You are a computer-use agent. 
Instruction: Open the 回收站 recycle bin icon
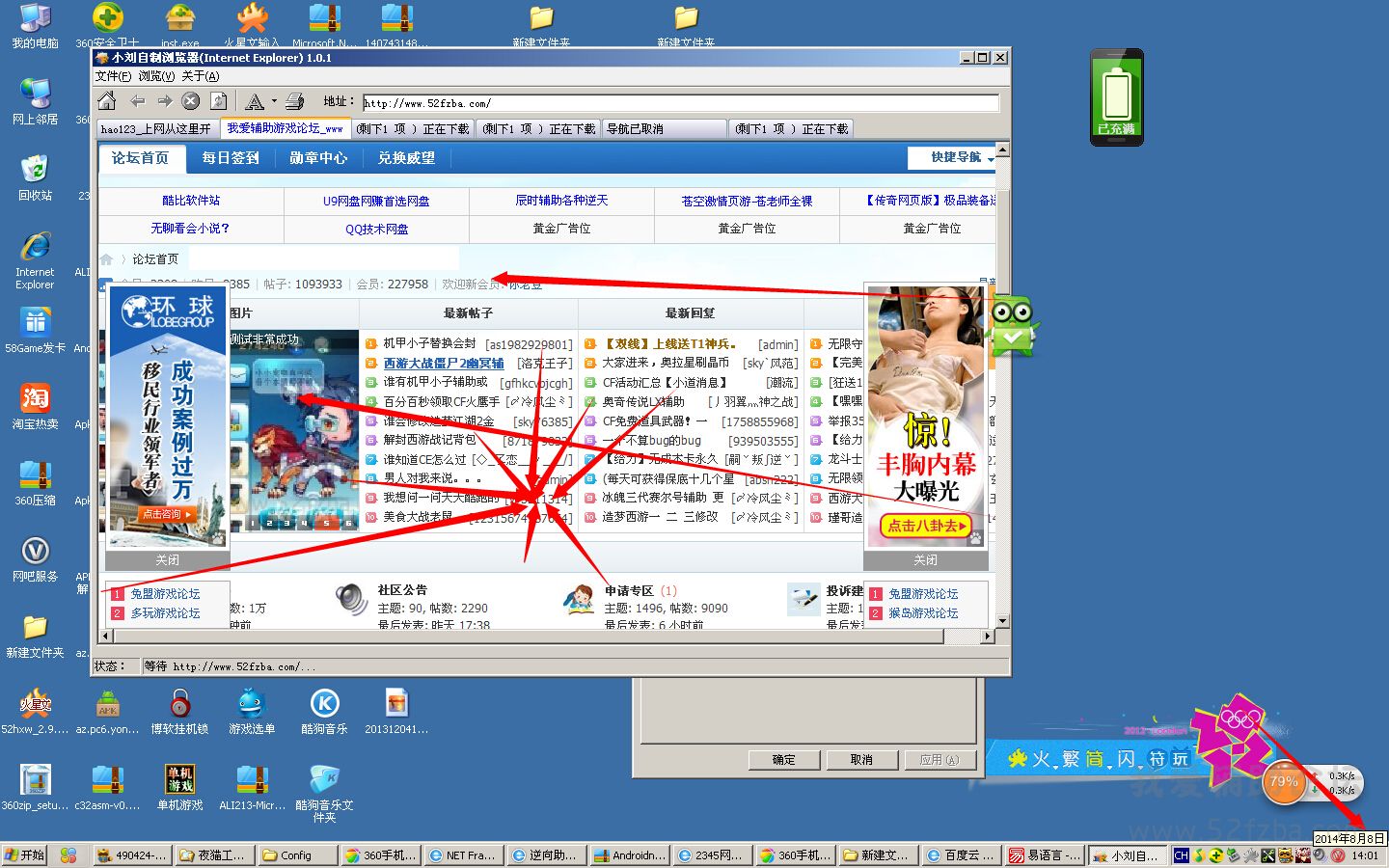35,177
